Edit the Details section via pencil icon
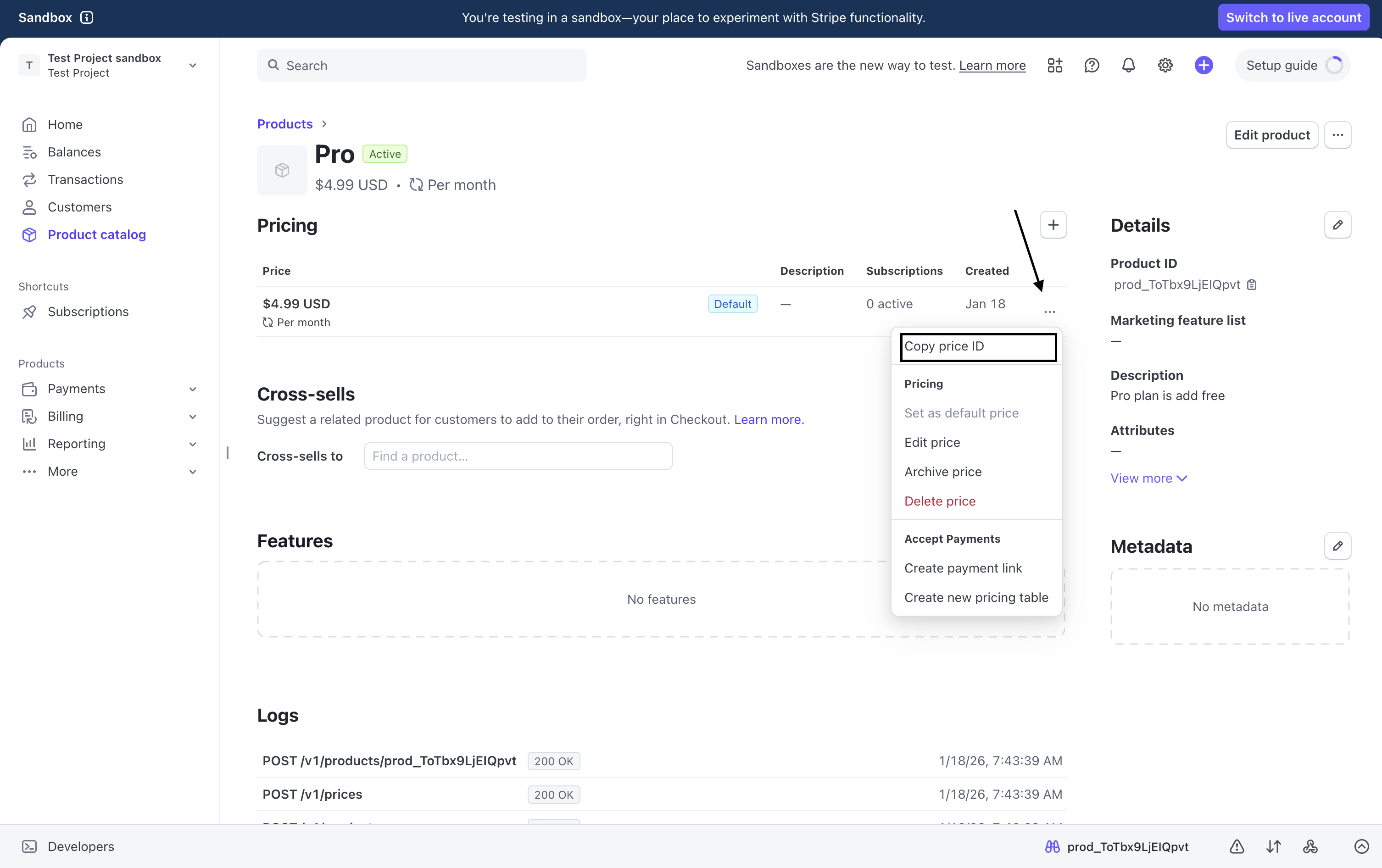Screen dimensions: 1382x868 pyautogui.click(x=1337, y=225)
